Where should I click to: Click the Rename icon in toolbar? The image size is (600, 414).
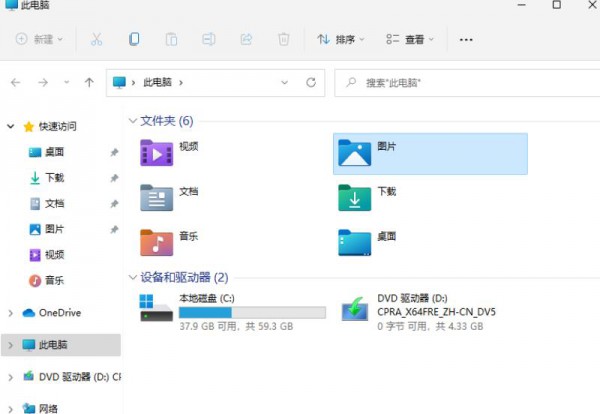coord(208,40)
